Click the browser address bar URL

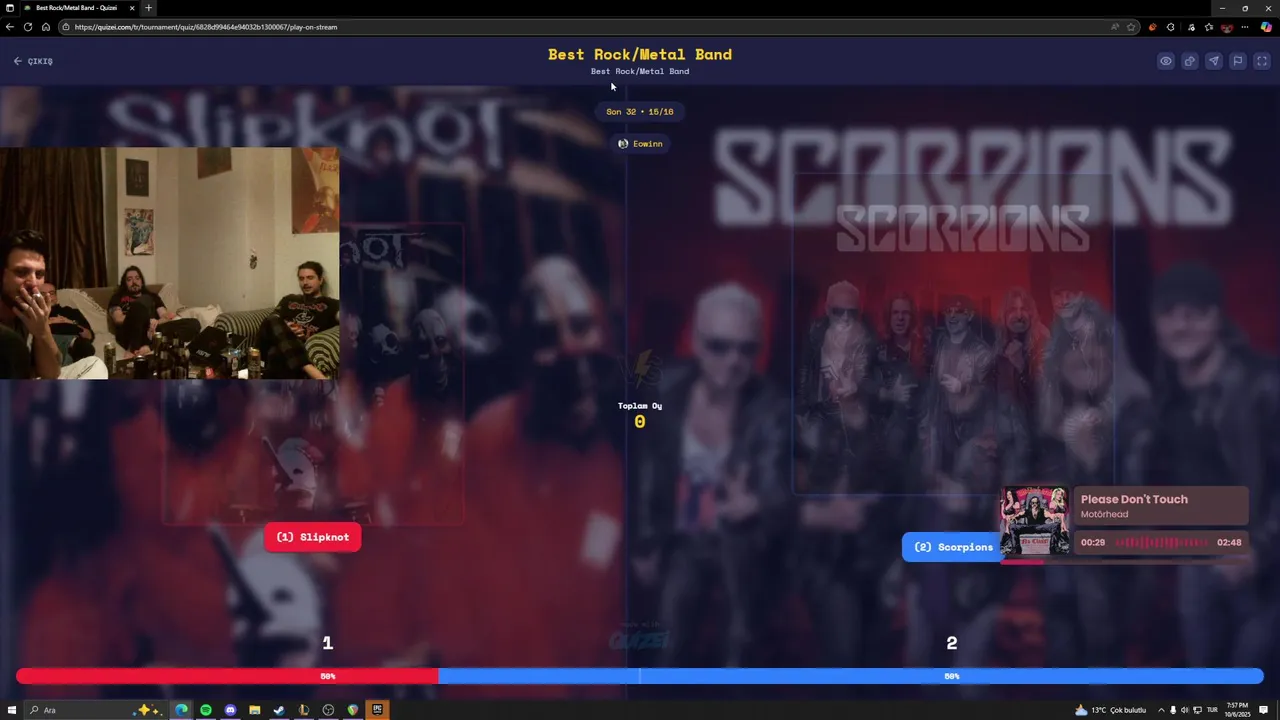(x=206, y=27)
